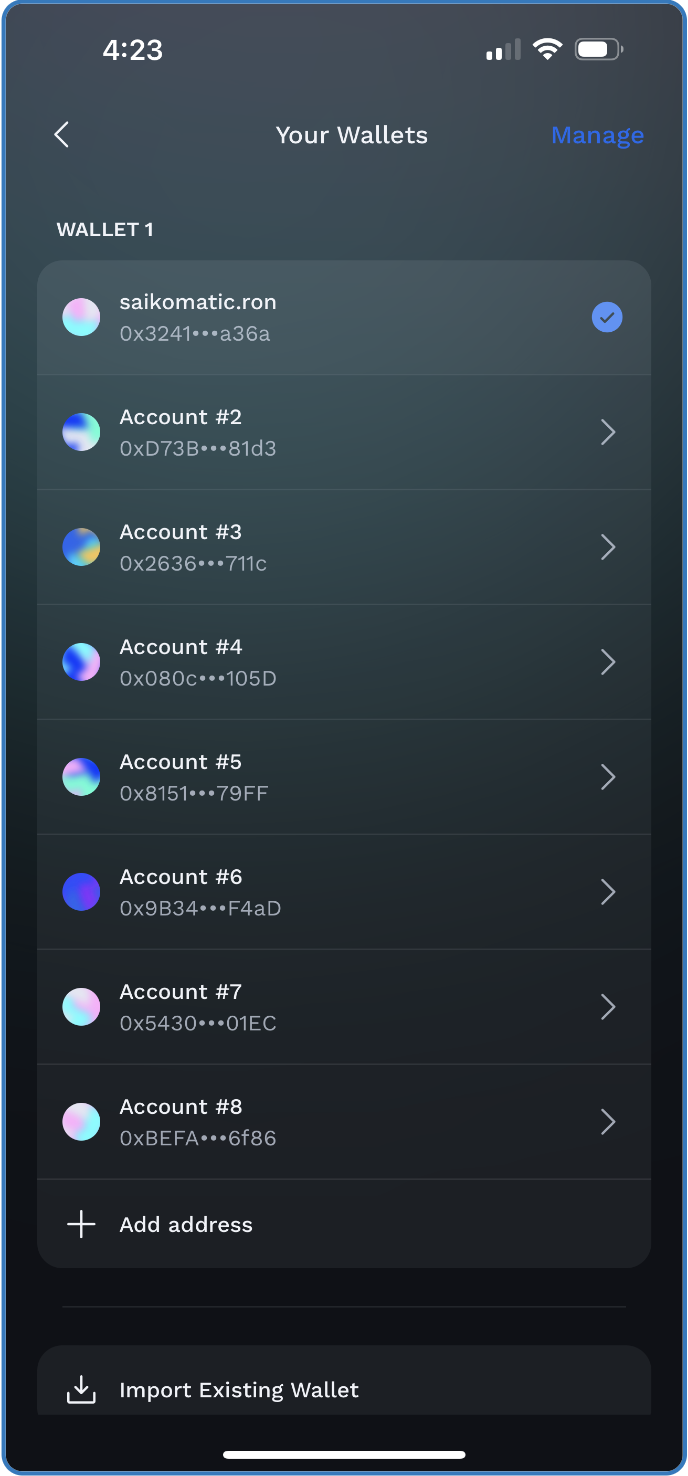Open Account #3 via its chevron

[x=608, y=547]
